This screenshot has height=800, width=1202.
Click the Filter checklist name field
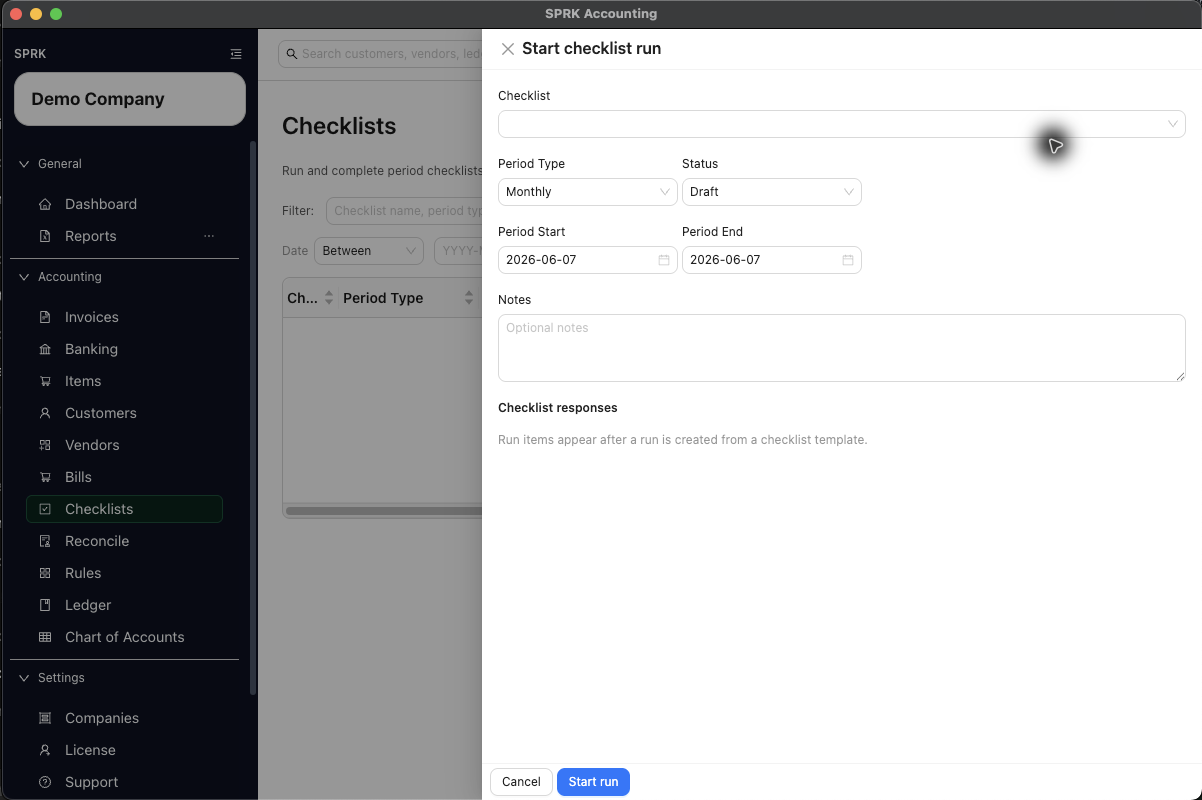point(404,211)
